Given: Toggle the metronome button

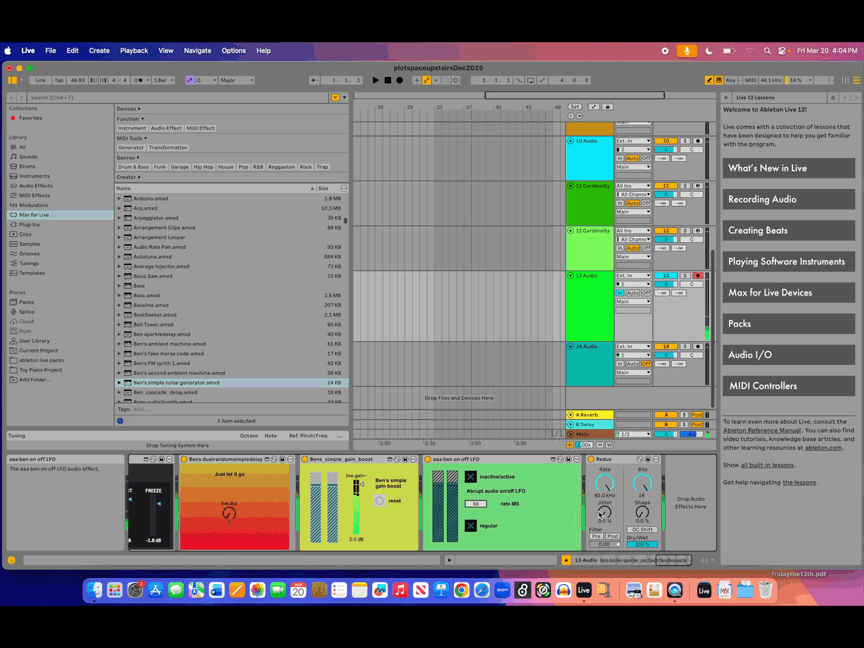Looking at the screenshot, I should [139, 80].
